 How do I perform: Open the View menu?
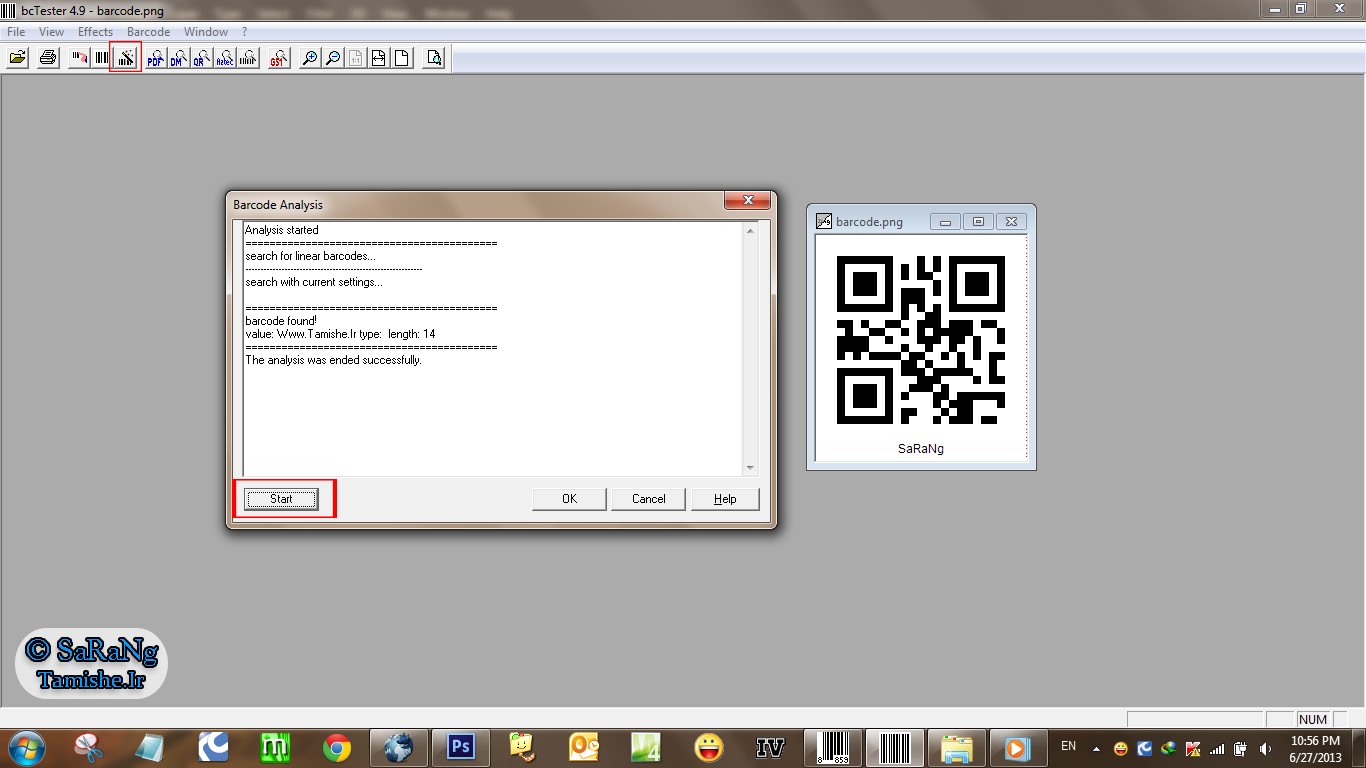51,32
